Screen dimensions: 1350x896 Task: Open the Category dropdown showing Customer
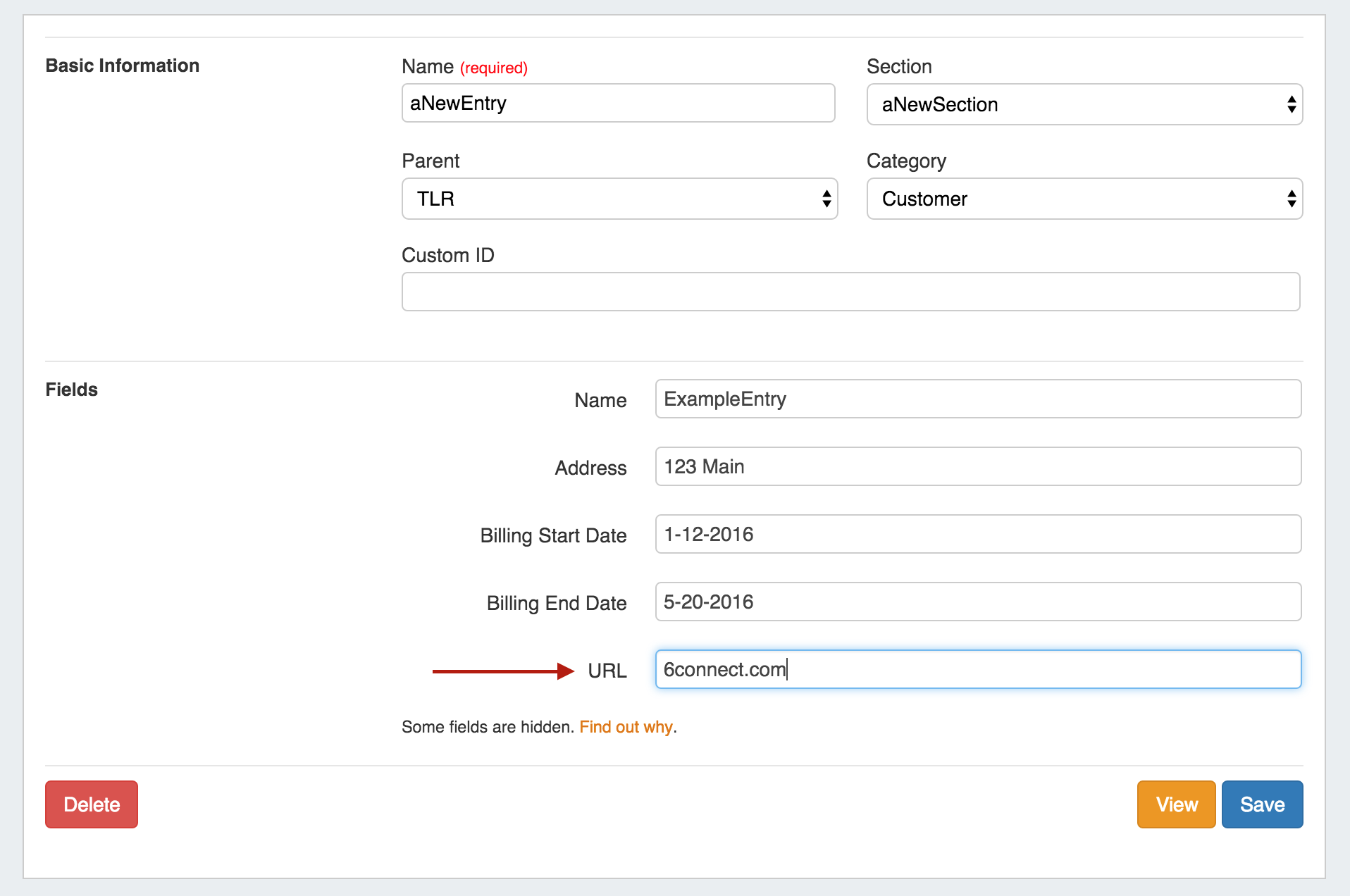(x=1084, y=199)
